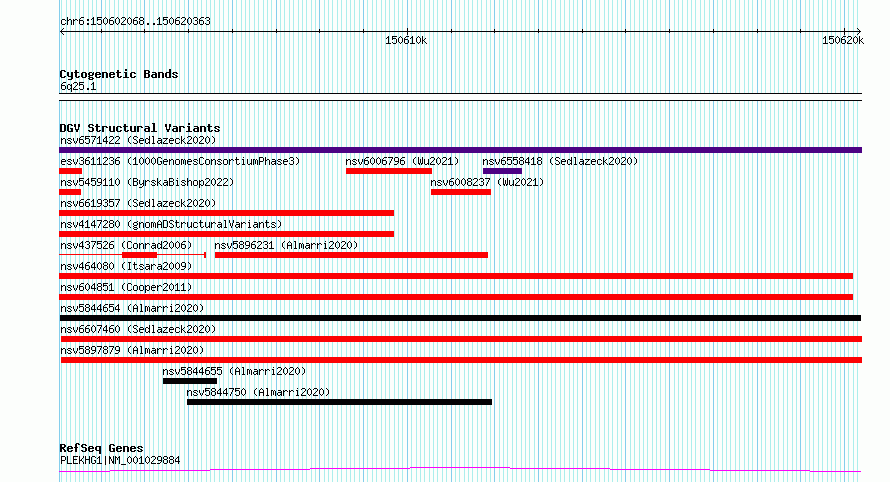Click red bar beneath nsv6006796
The height and width of the screenshot is (482, 890).
389,171
